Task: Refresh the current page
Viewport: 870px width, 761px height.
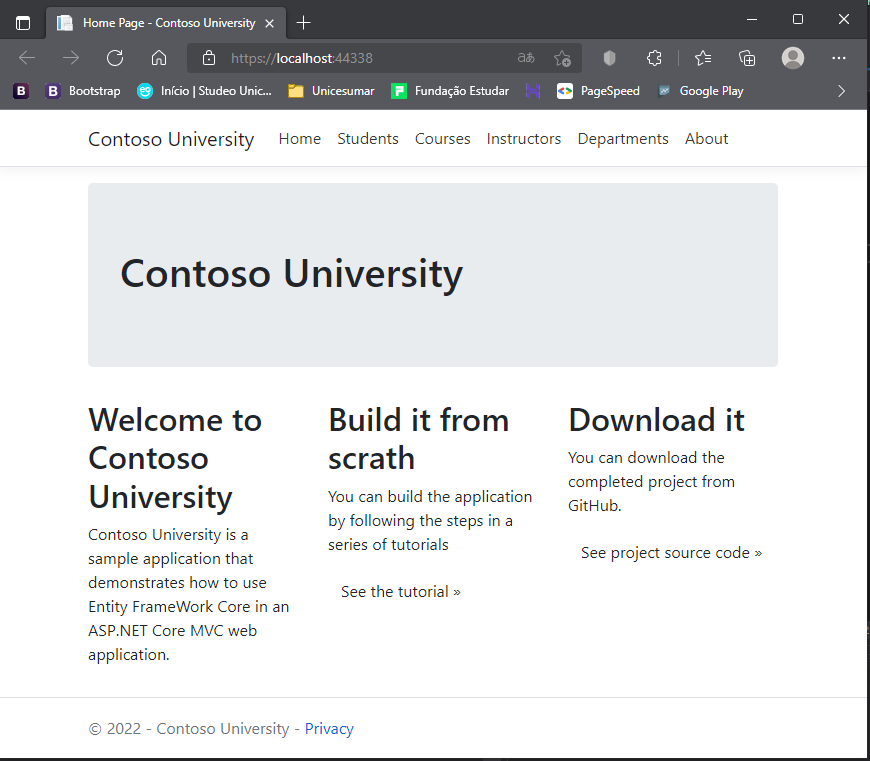Action: (x=114, y=58)
